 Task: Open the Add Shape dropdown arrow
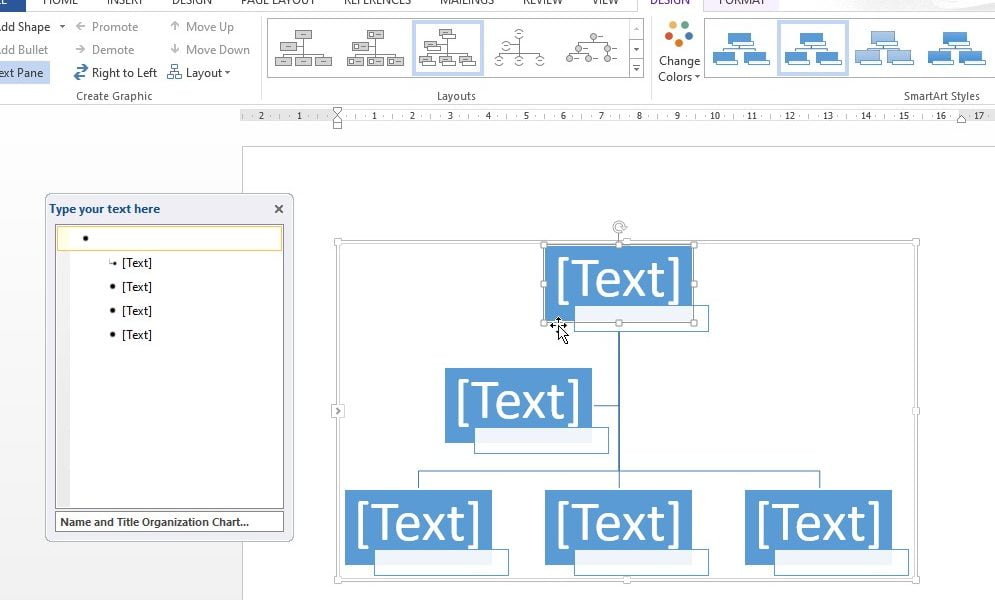62,27
